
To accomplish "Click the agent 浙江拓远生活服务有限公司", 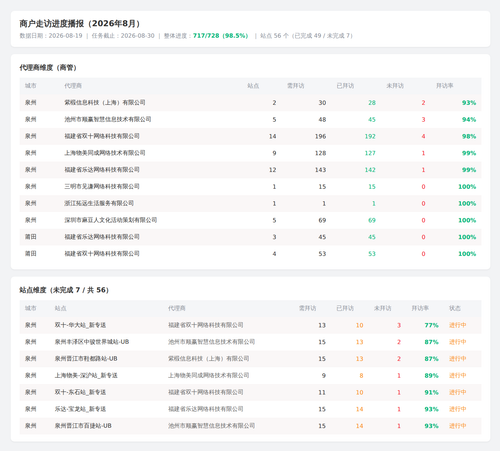I will click(x=99, y=203).
